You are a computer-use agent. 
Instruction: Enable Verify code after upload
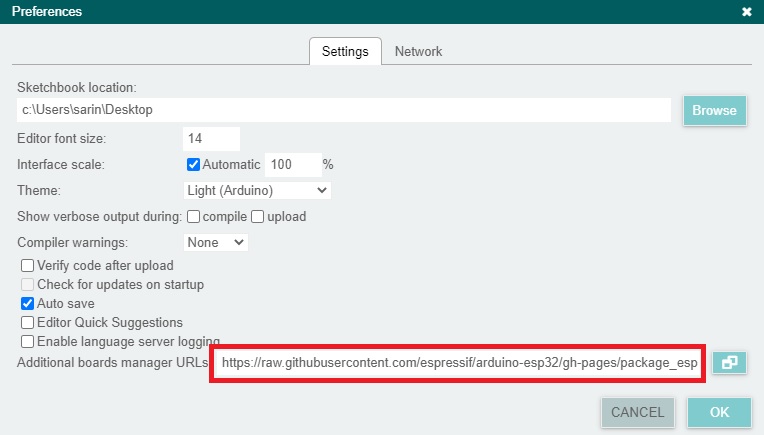[x=28, y=266]
